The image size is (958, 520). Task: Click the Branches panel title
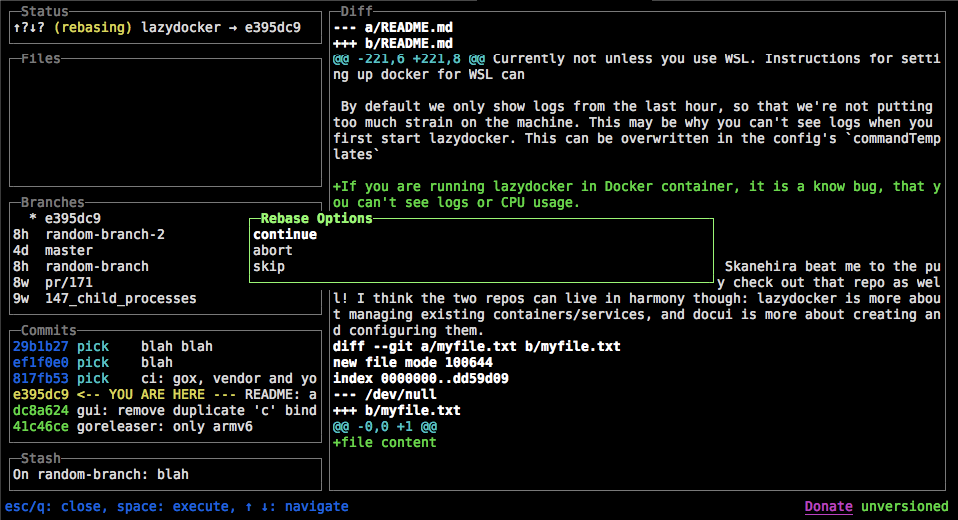coord(53,202)
